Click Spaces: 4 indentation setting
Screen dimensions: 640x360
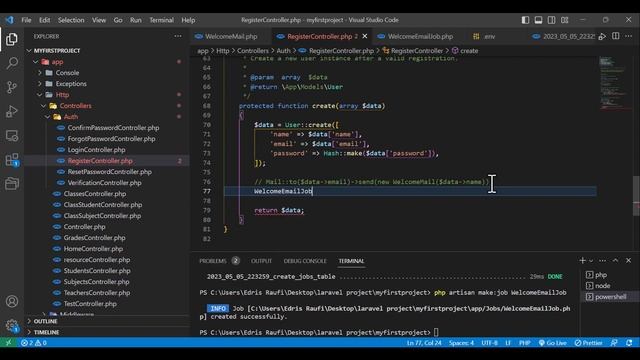click(461, 342)
